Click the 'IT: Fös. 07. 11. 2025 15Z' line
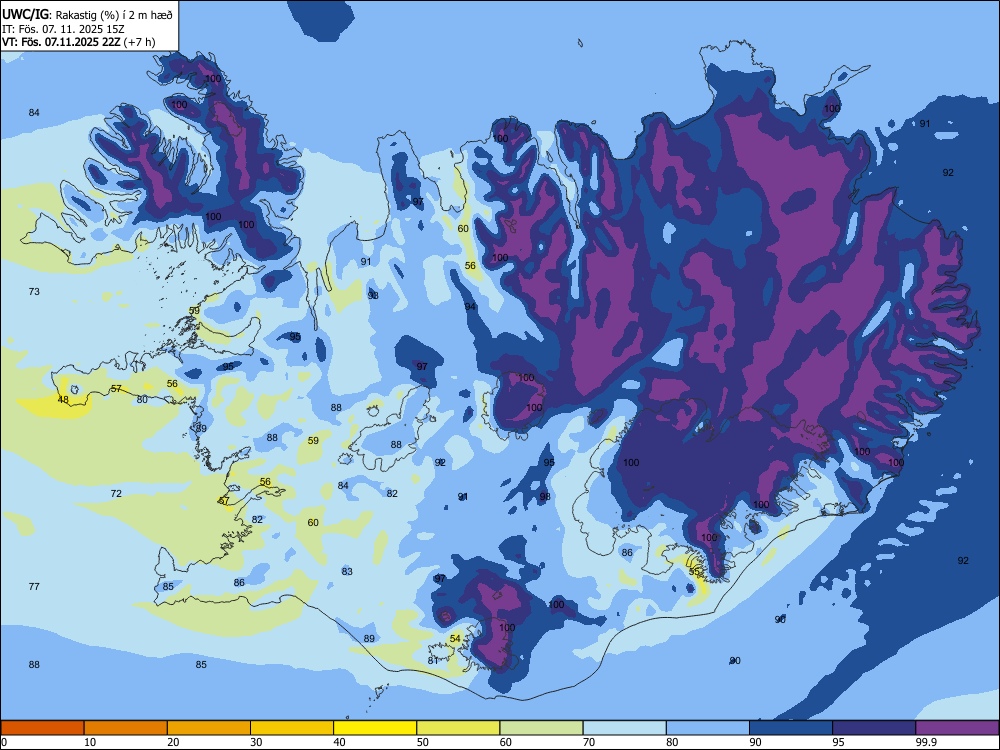Image resolution: width=1000 pixels, height=750 pixels. pyautogui.click(x=63, y=29)
